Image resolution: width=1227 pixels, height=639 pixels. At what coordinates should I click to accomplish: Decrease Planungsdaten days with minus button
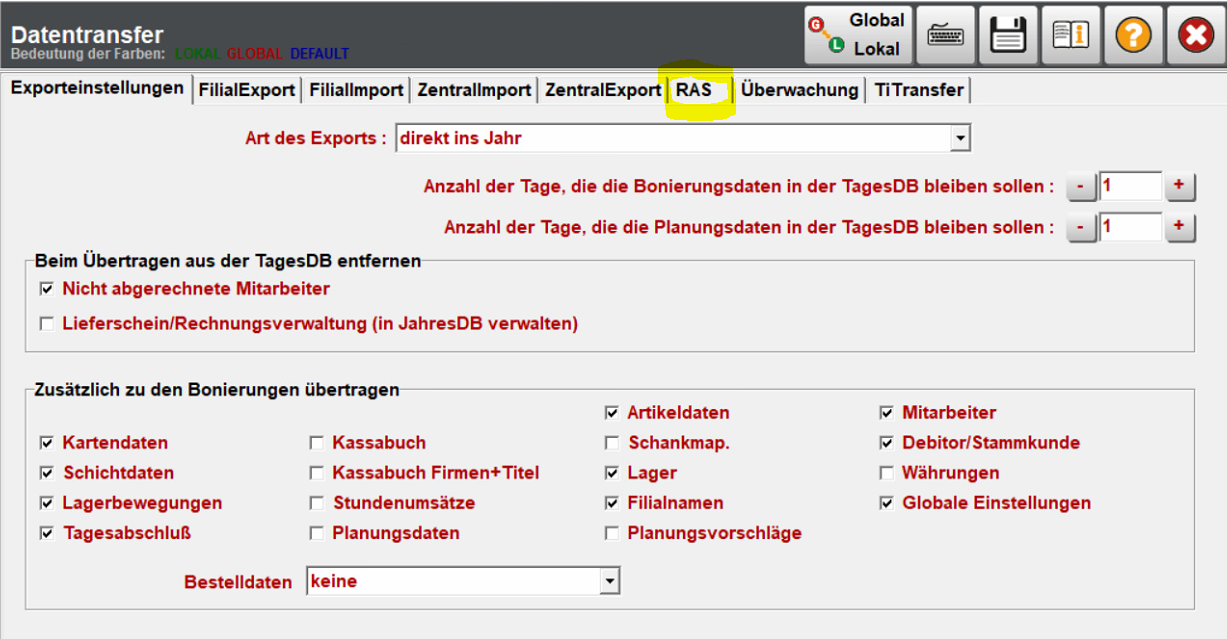click(x=1080, y=227)
